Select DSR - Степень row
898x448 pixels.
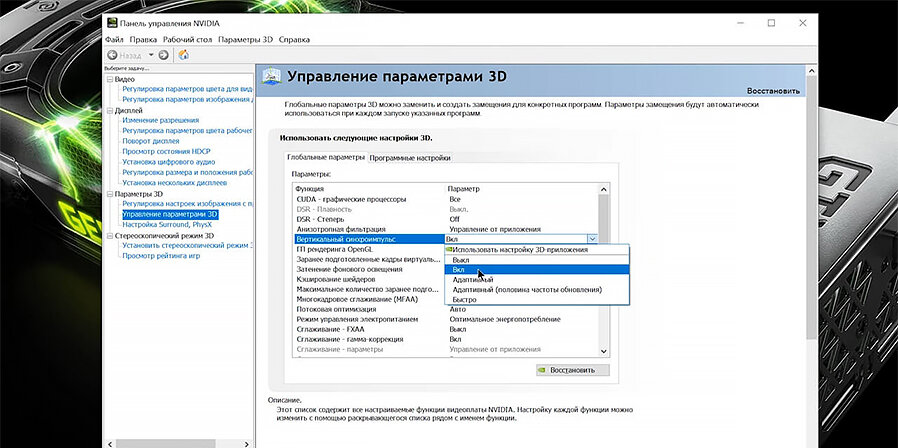pyautogui.click(x=446, y=219)
